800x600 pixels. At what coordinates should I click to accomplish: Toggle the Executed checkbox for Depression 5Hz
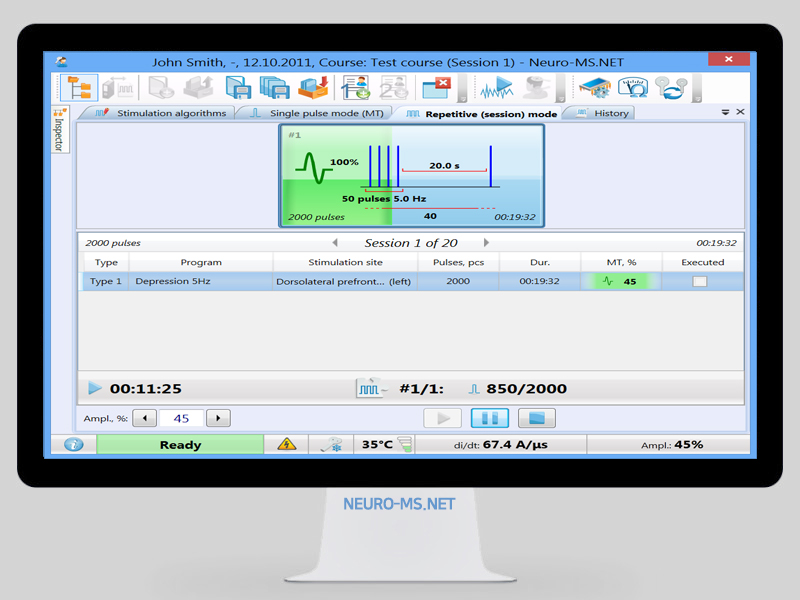pos(700,282)
